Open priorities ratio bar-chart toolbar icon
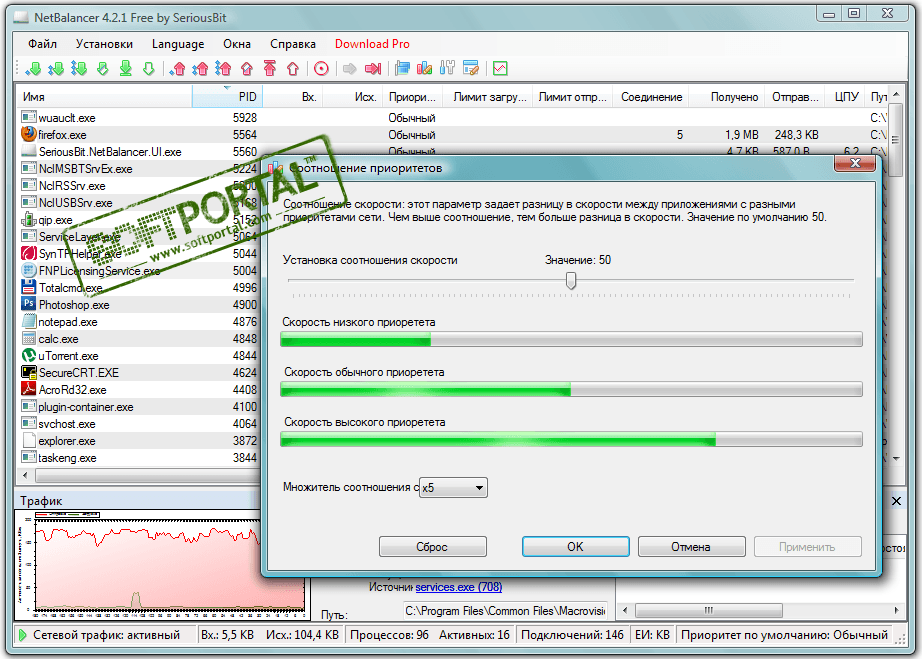The width and height of the screenshot is (922, 659). (x=425, y=68)
